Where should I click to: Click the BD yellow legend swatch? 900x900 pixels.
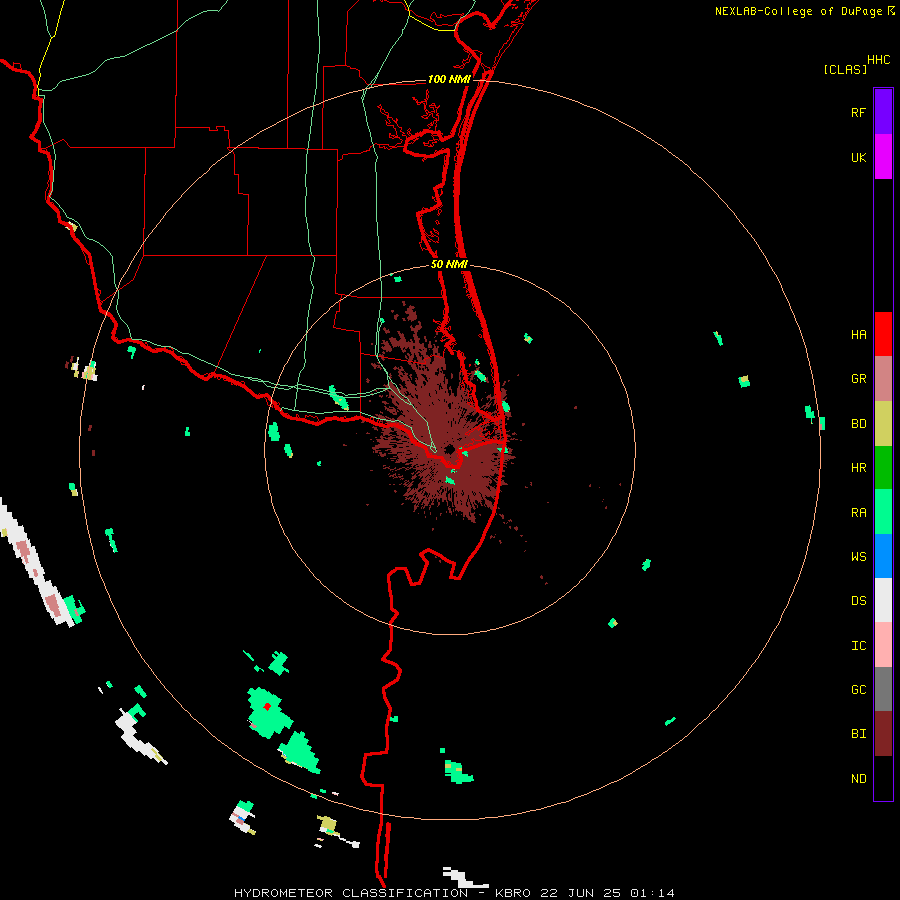(883, 423)
